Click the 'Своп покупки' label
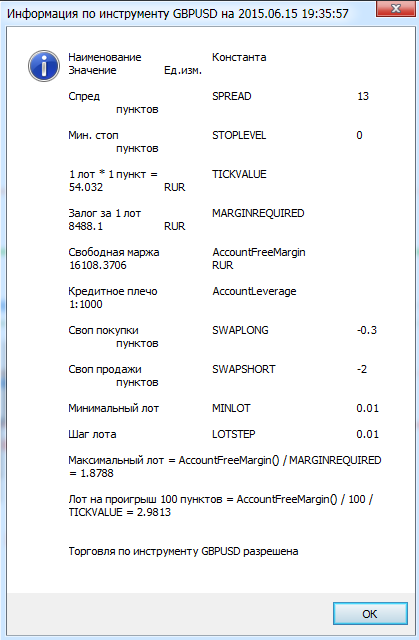 (104, 330)
